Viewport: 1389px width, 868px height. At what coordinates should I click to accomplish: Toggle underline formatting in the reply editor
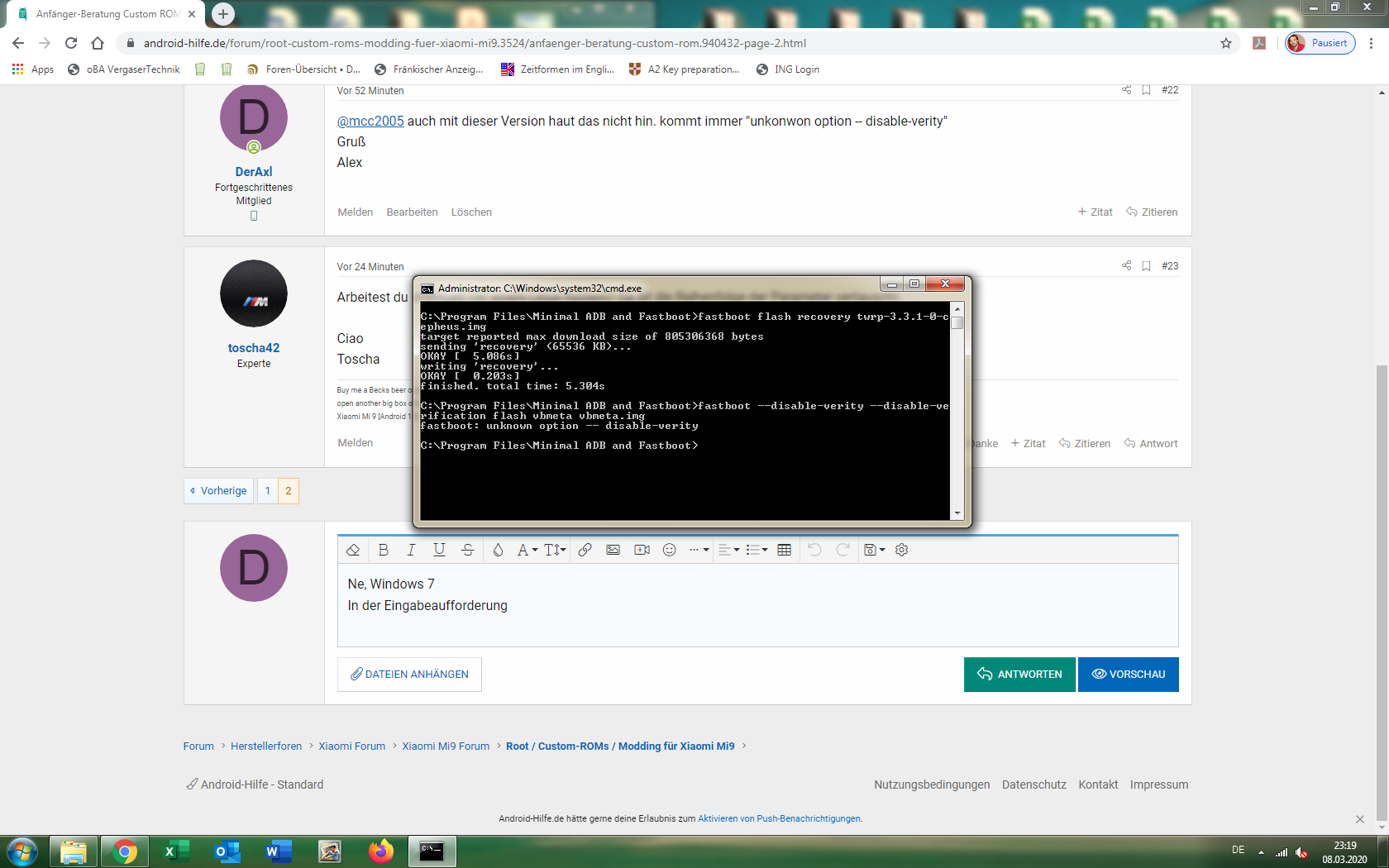click(x=439, y=550)
